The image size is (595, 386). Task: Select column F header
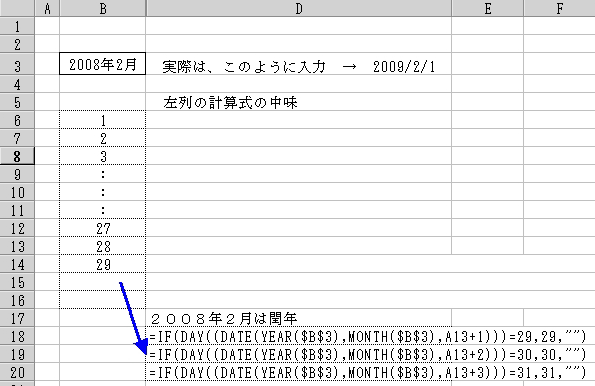(559, 8)
